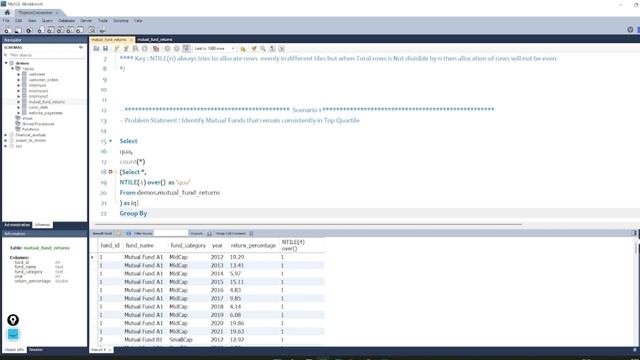The image size is (640, 360).
Task: Switch to the Session tab
Action: point(36,350)
